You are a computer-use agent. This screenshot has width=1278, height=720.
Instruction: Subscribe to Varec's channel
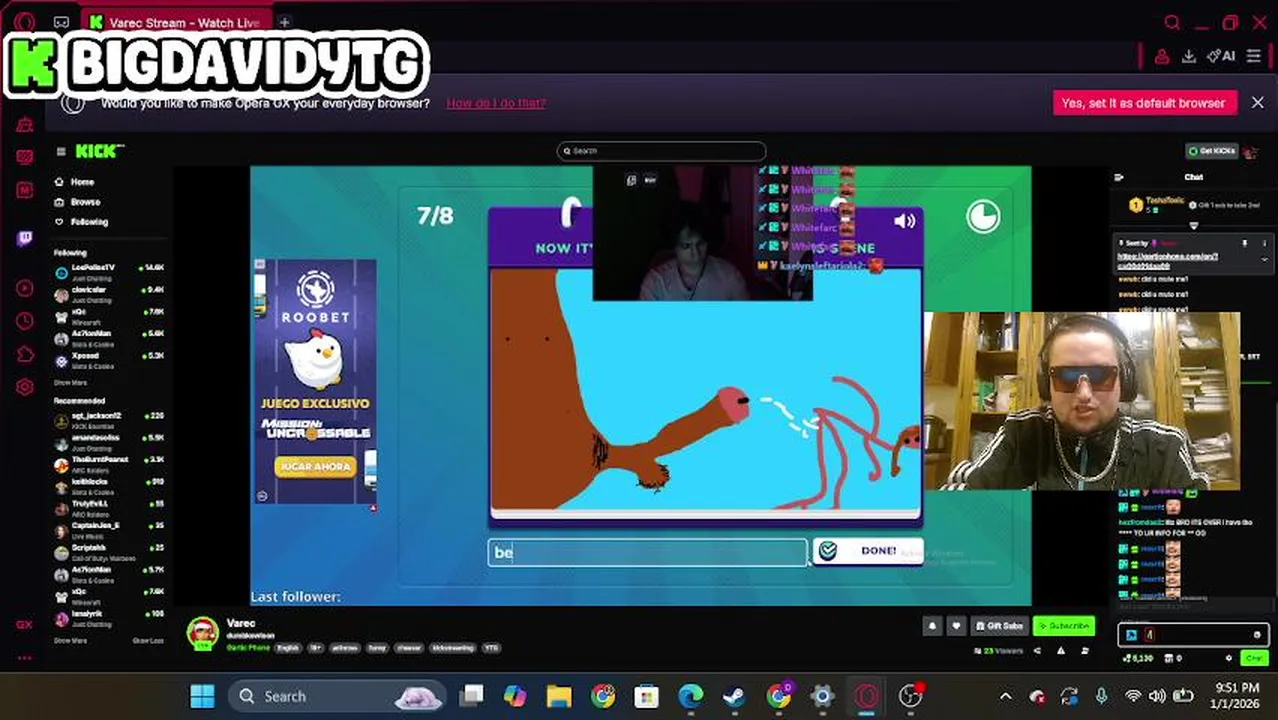coord(1064,626)
